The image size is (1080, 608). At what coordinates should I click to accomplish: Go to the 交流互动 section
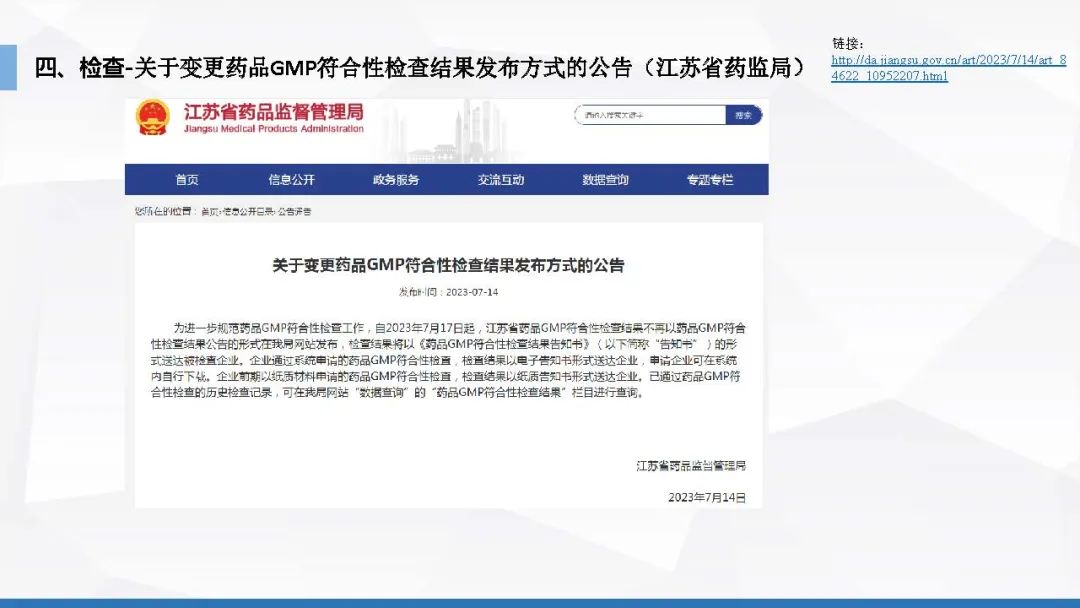click(x=500, y=180)
